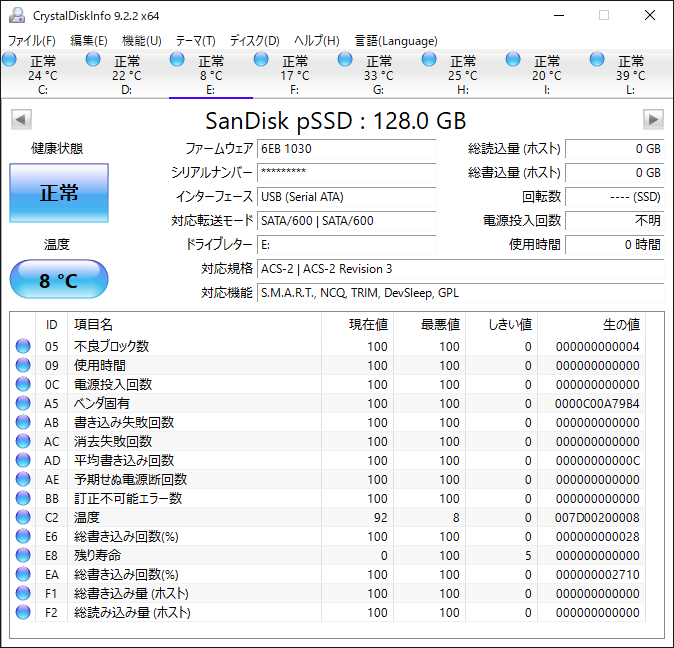Screen dimensions: 674x648
Task: Click status dot for AB 書き込み失敗回数
Action: pos(23,422)
